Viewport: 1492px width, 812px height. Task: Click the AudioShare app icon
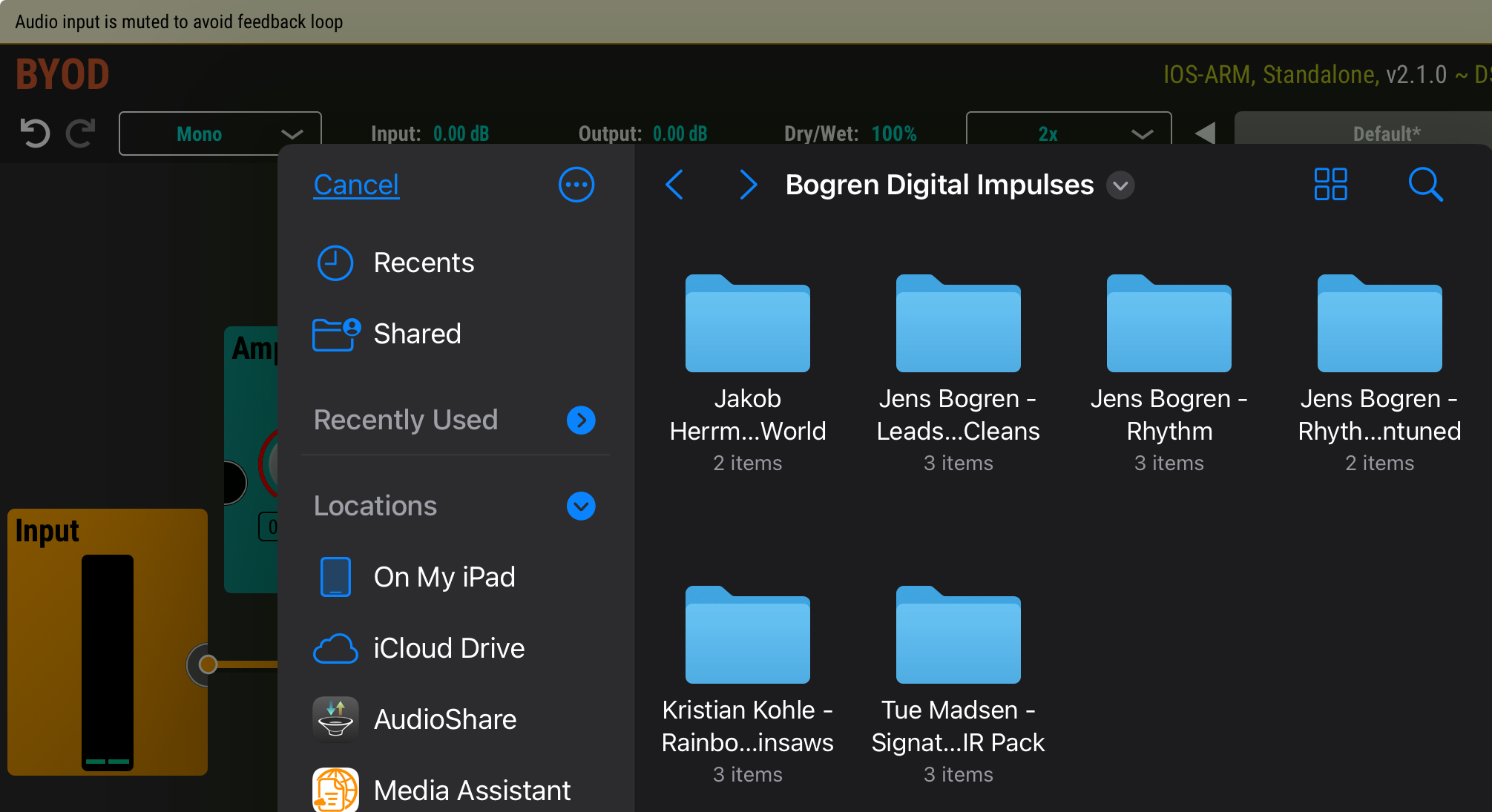coord(335,719)
